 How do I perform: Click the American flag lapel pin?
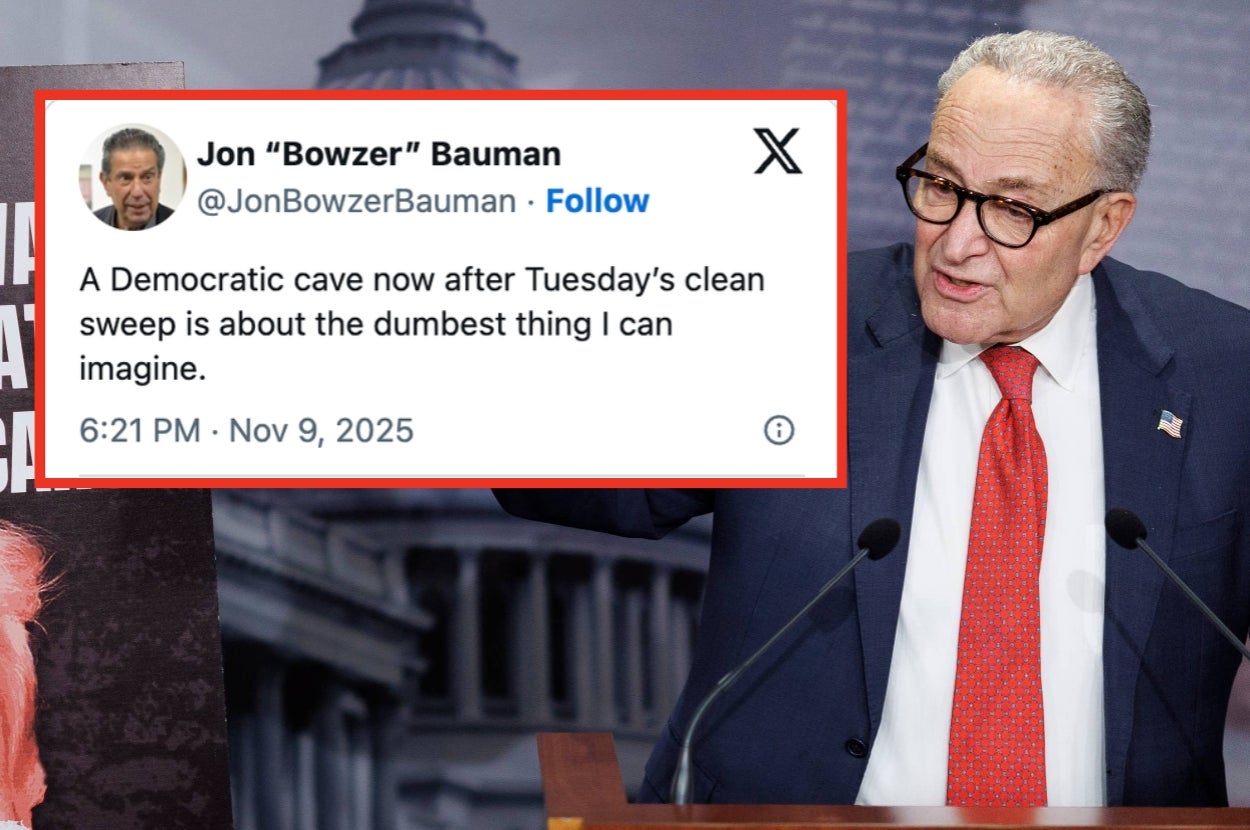point(1170,424)
